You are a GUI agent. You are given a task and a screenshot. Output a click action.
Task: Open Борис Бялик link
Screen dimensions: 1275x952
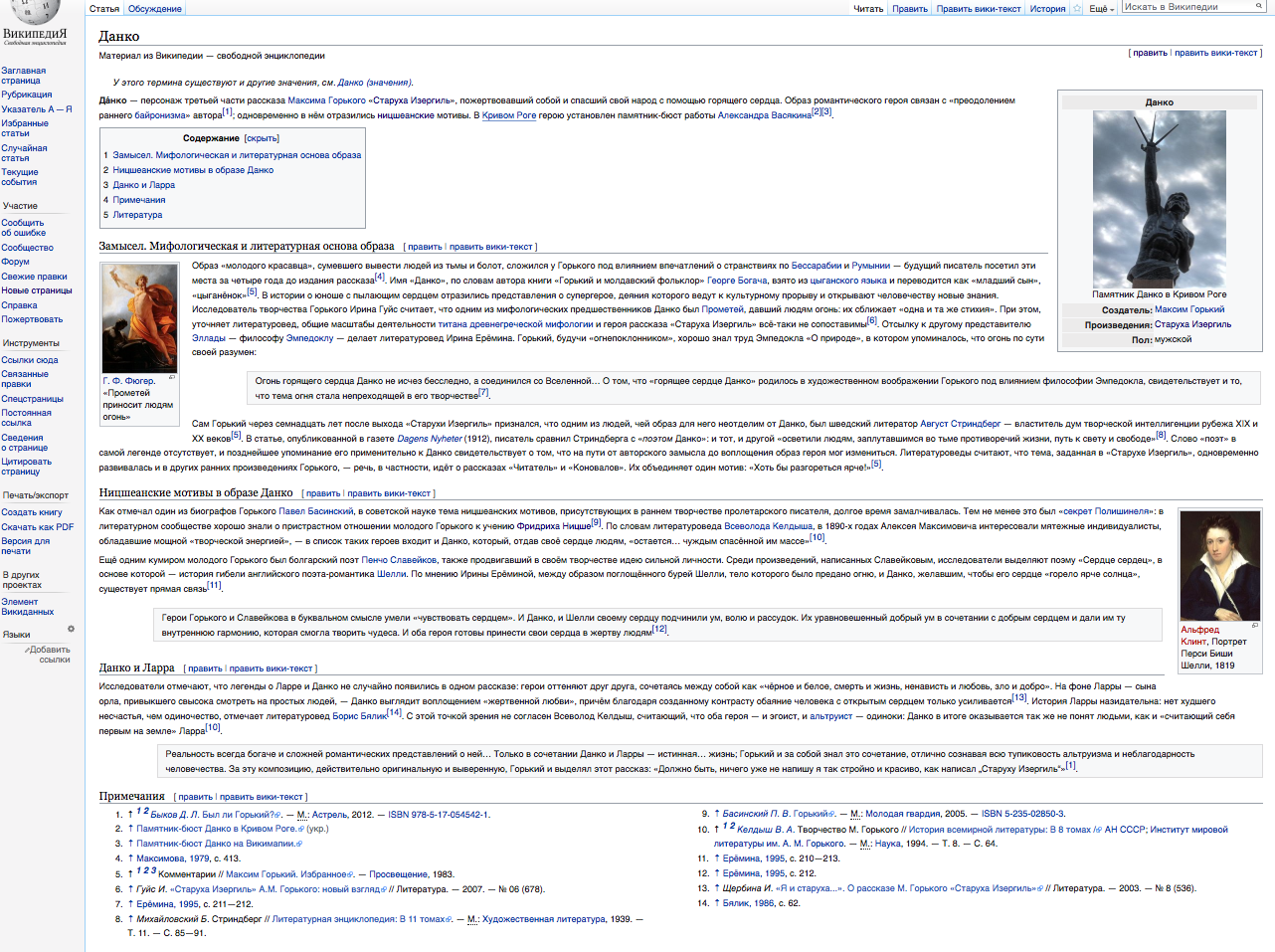coord(359,716)
